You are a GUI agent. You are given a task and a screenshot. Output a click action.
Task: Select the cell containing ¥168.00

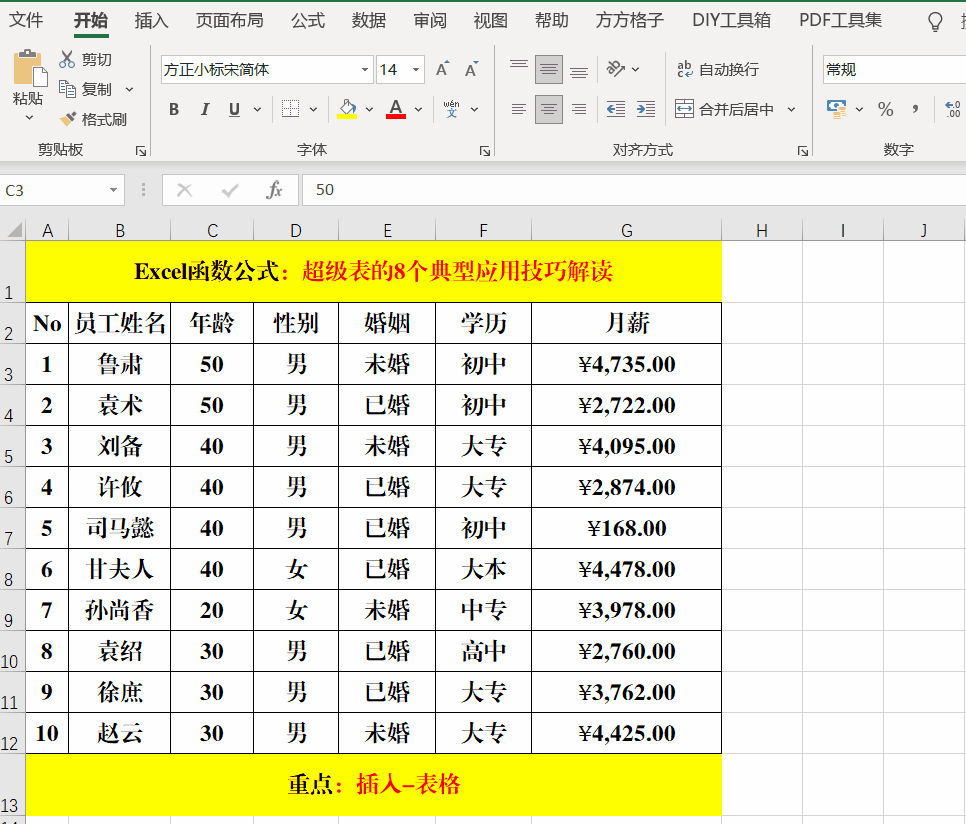pyautogui.click(x=627, y=528)
